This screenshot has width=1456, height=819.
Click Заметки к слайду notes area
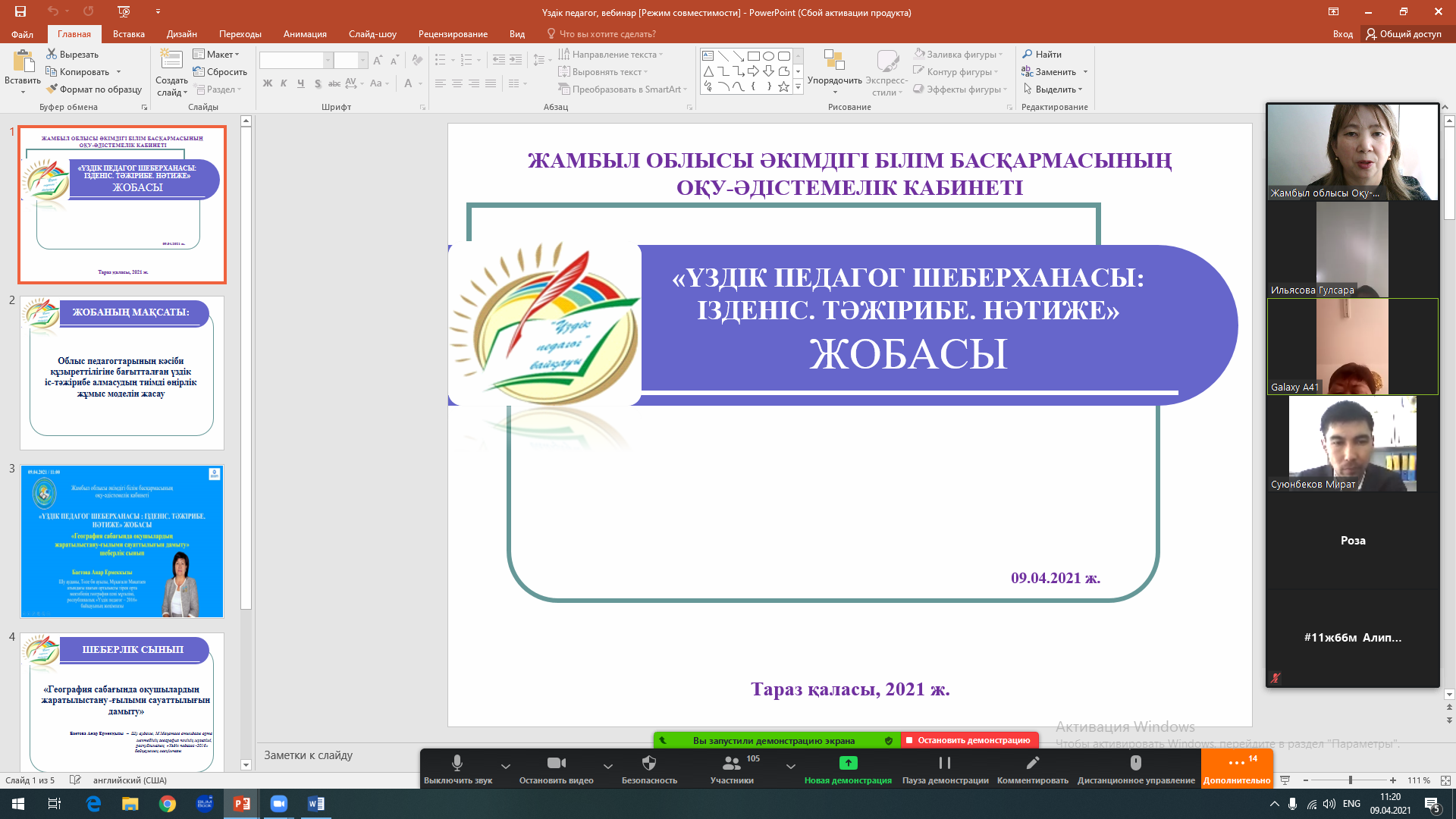click(x=308, y=755)
